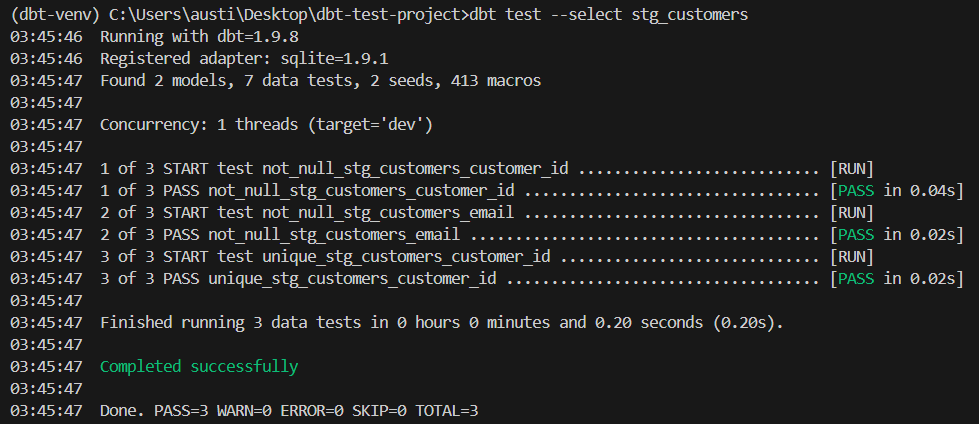Screen dimensions: 979x424
Task: Click the '(dbt-venv)' environment indicator
Action: pos(51,14)
